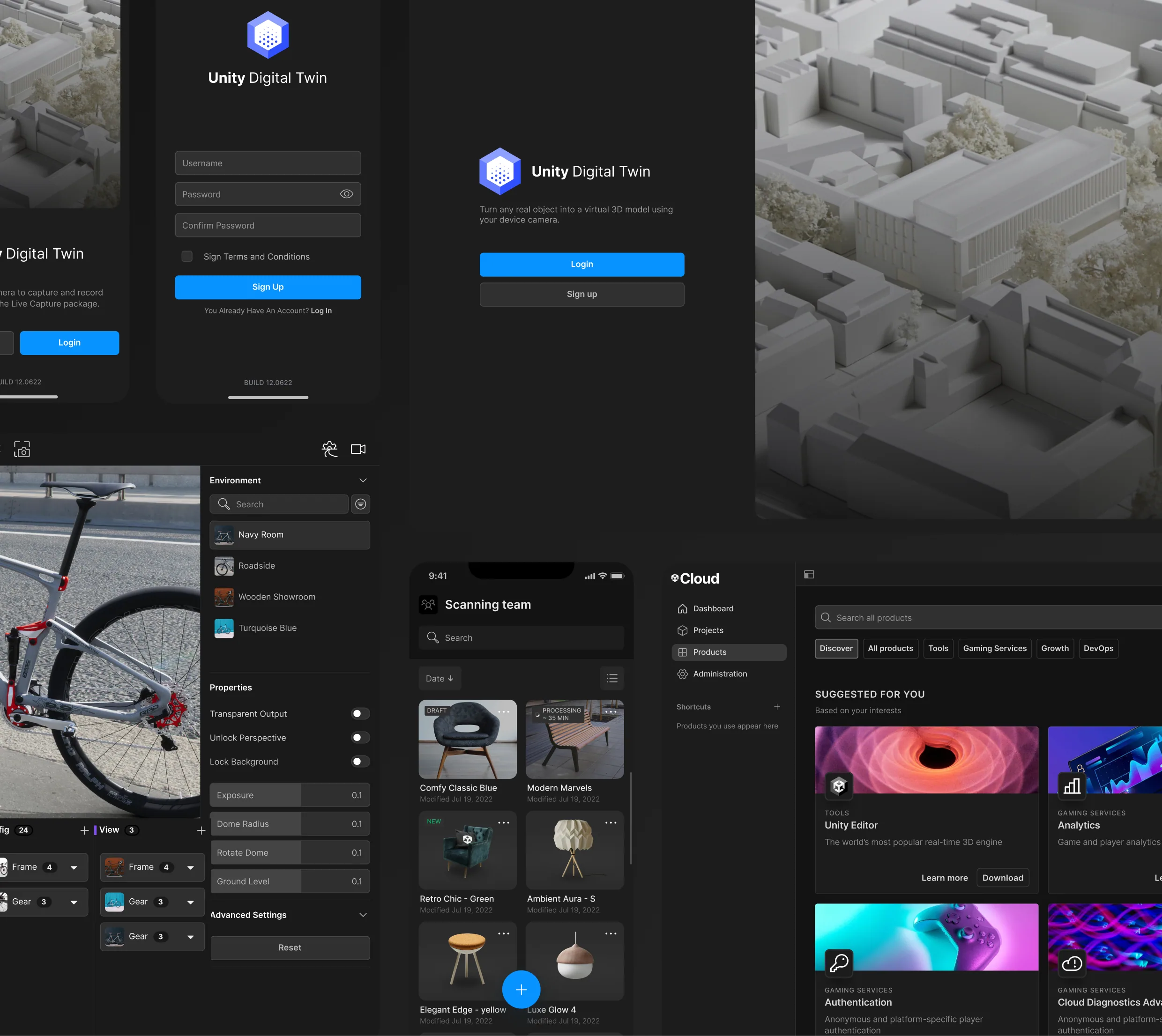Expand blue Gear 3 dropdown in View
The height and width of the screenshot is (1036, 1162).
(191, 902)
